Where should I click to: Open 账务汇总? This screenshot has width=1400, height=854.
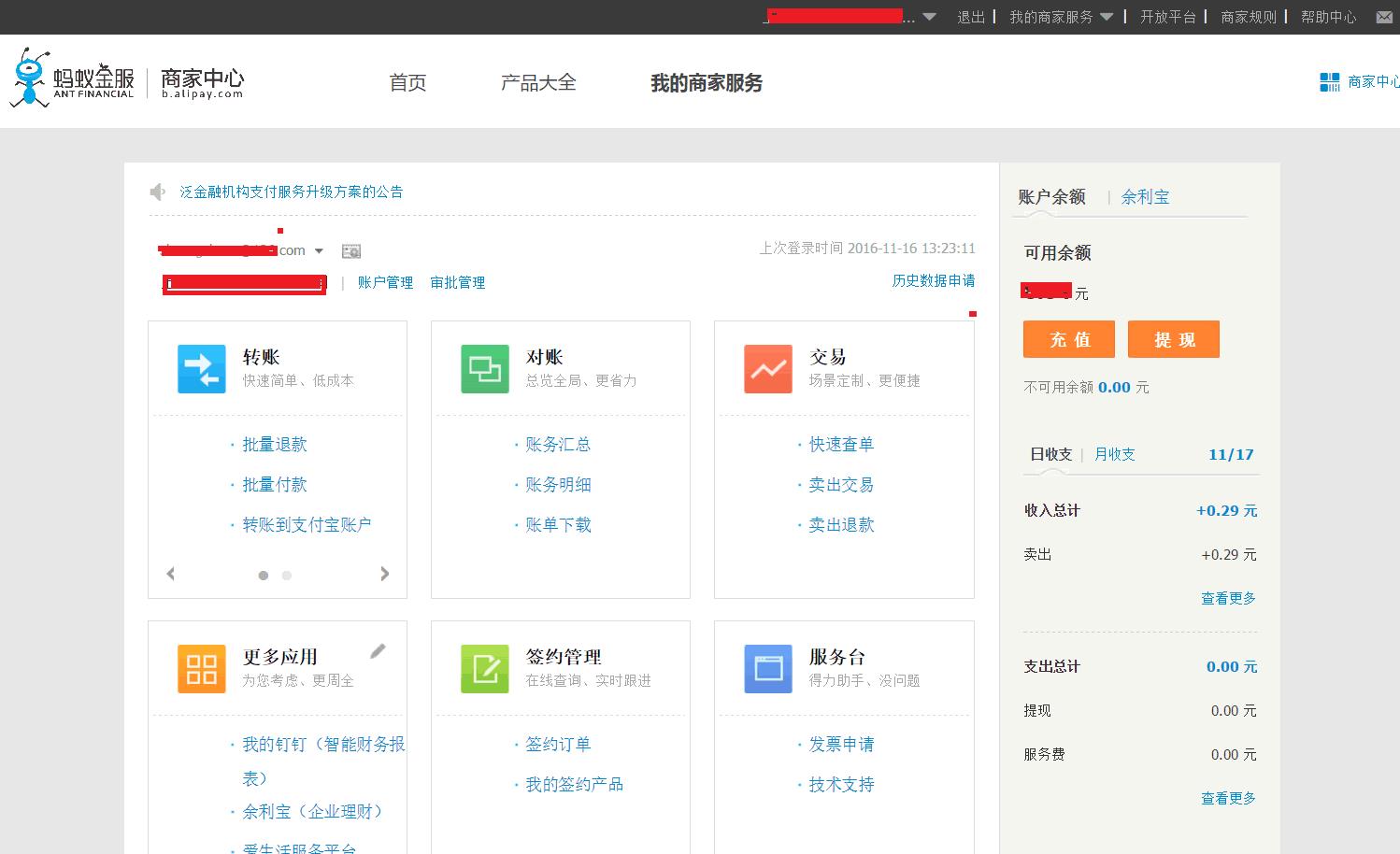pyautogui.click(x=558, y=445)
